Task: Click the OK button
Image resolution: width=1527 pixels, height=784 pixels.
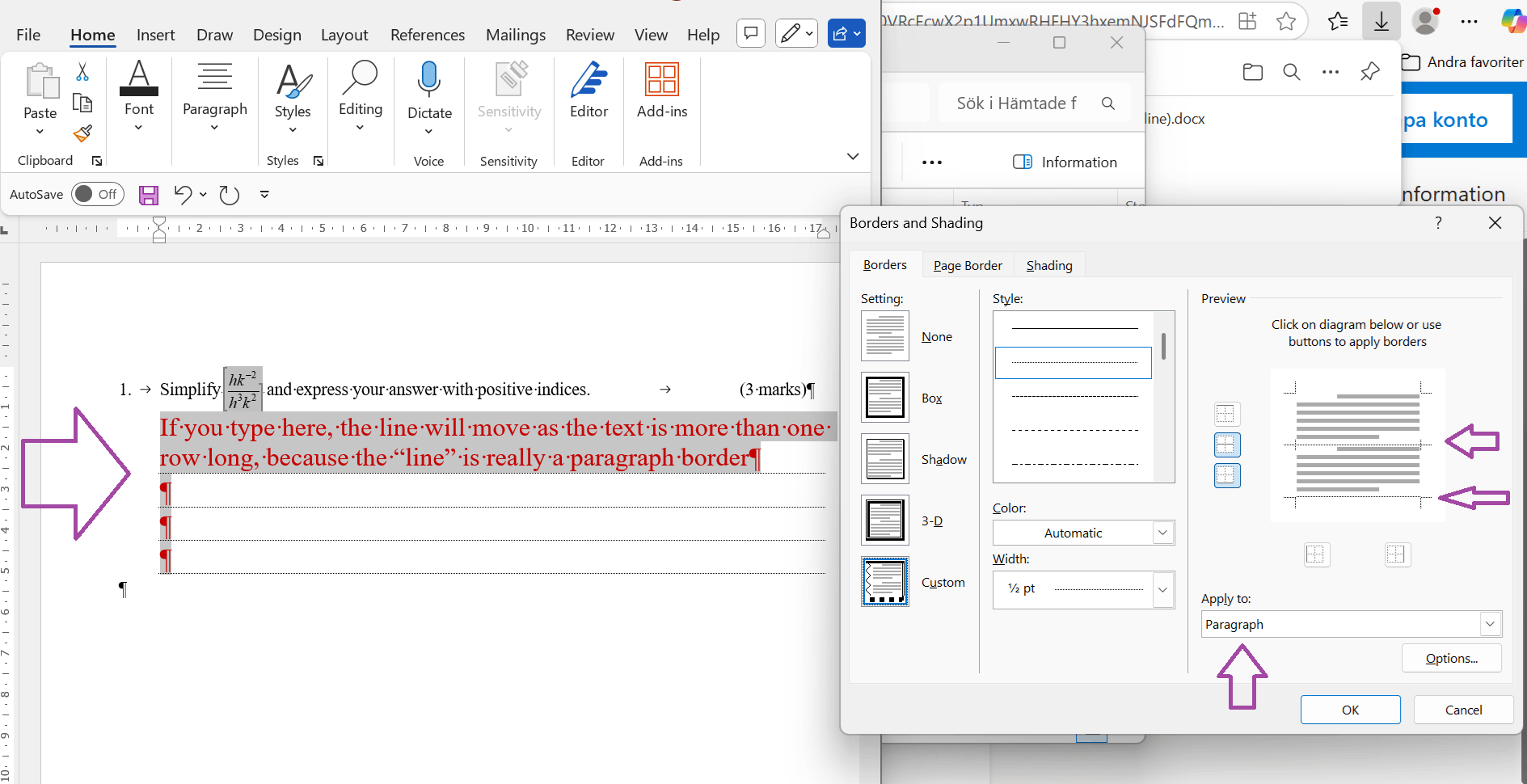Action: (1351, 710)
